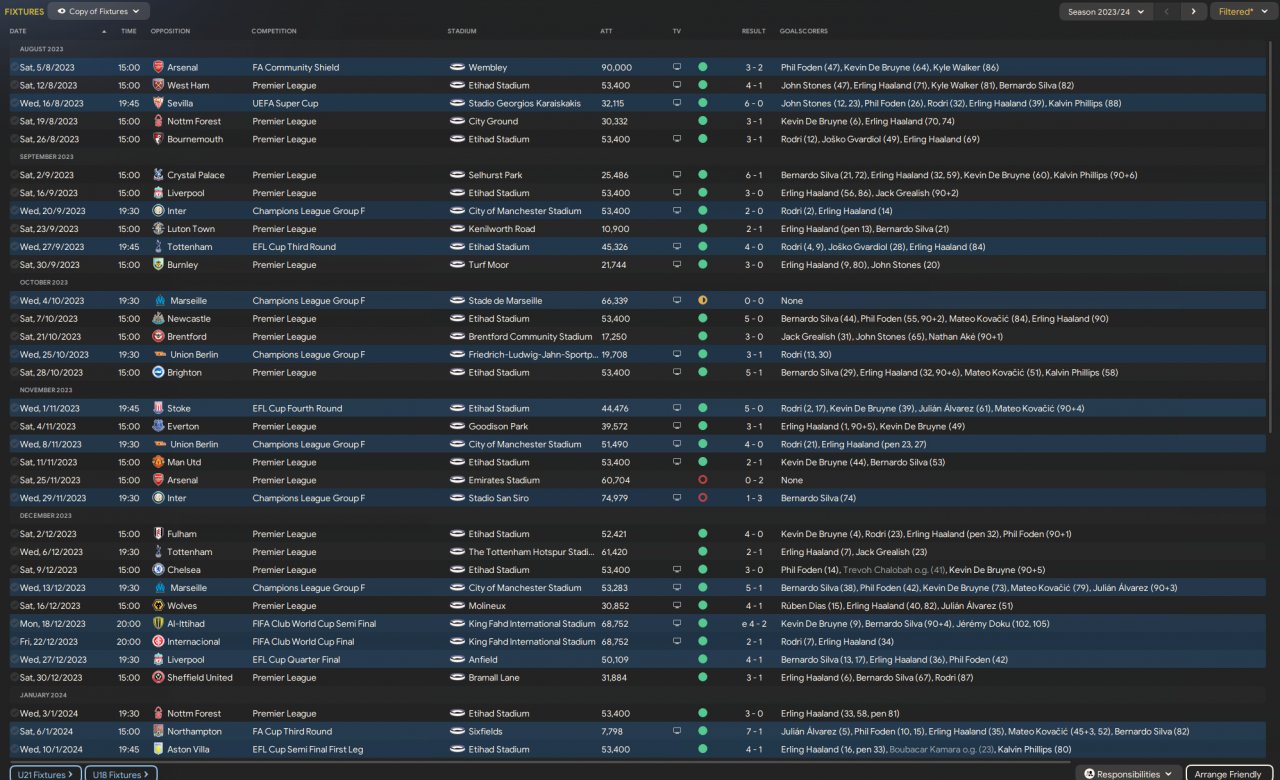
Task: Sort fixtures by the Date column header
Action: (18, 31)
